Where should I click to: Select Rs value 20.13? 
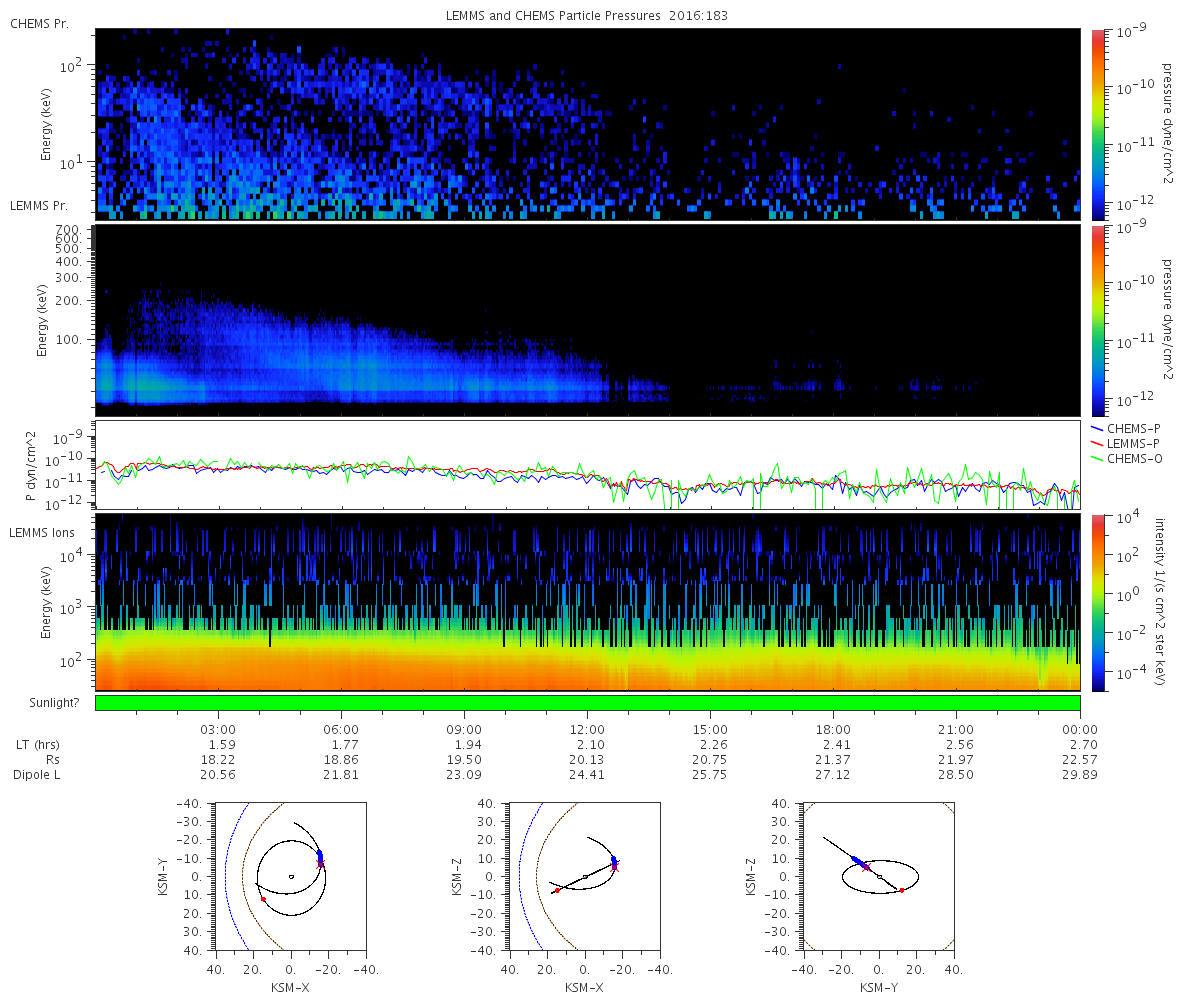(587, 760)
